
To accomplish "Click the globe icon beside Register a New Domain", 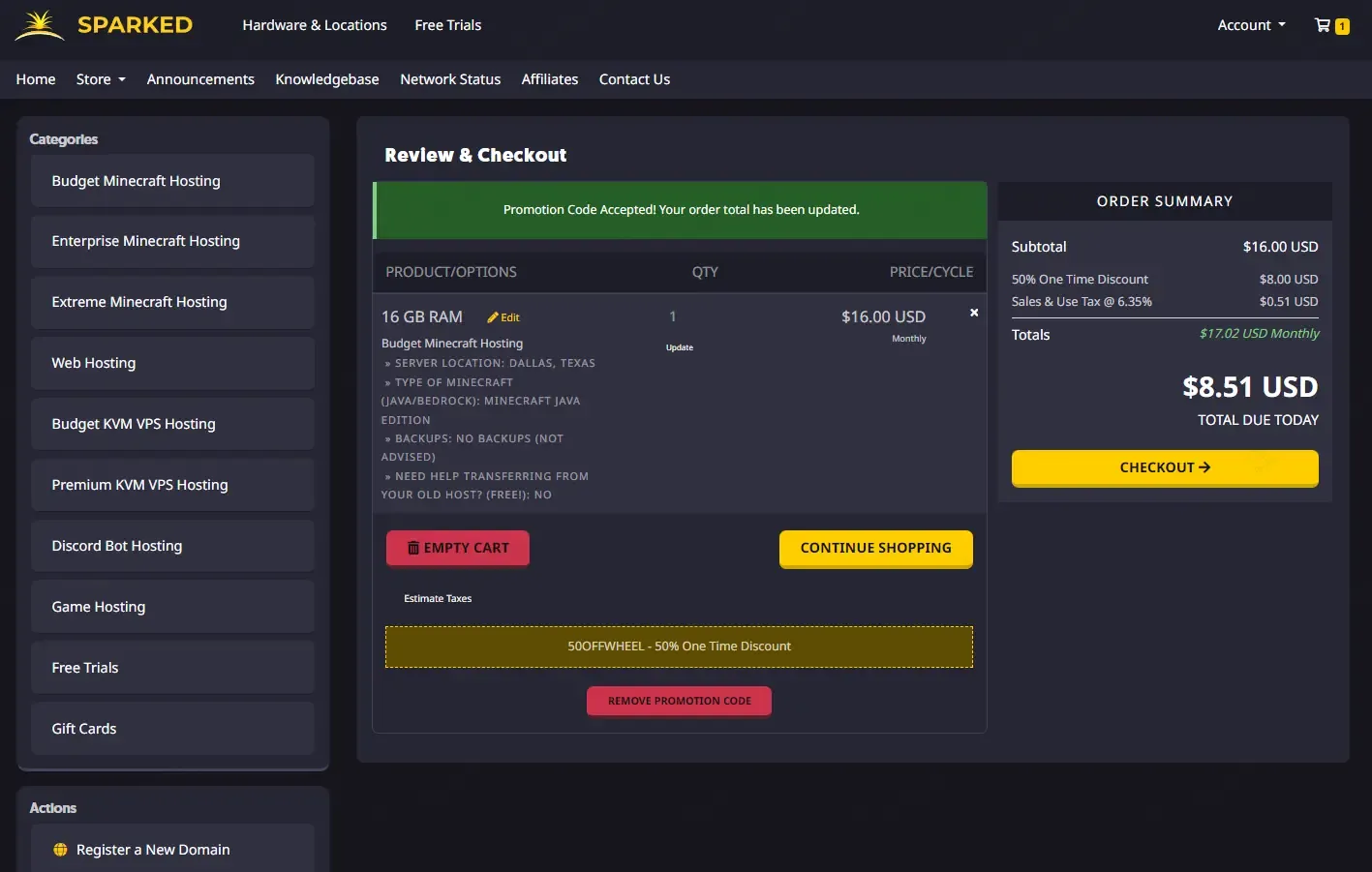I will (60, 850).
